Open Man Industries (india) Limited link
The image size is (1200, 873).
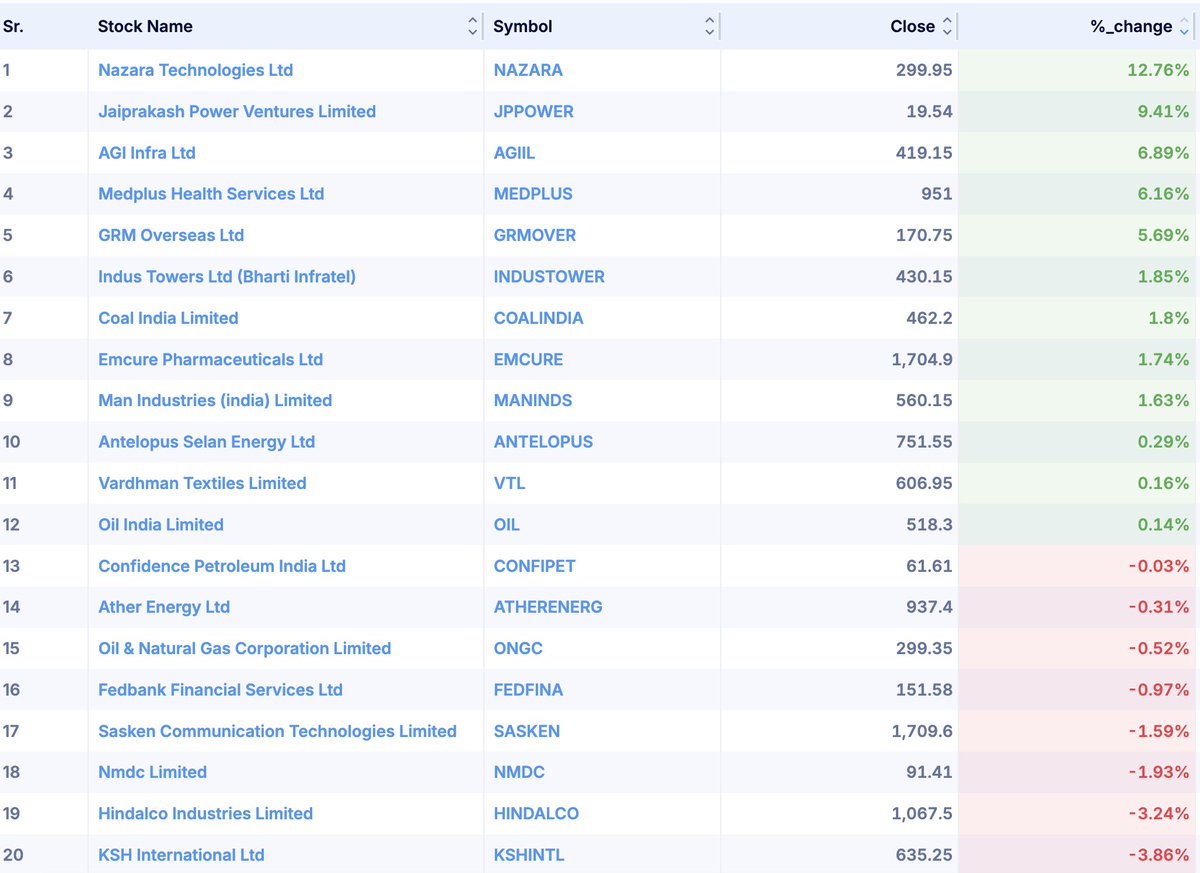215,400
